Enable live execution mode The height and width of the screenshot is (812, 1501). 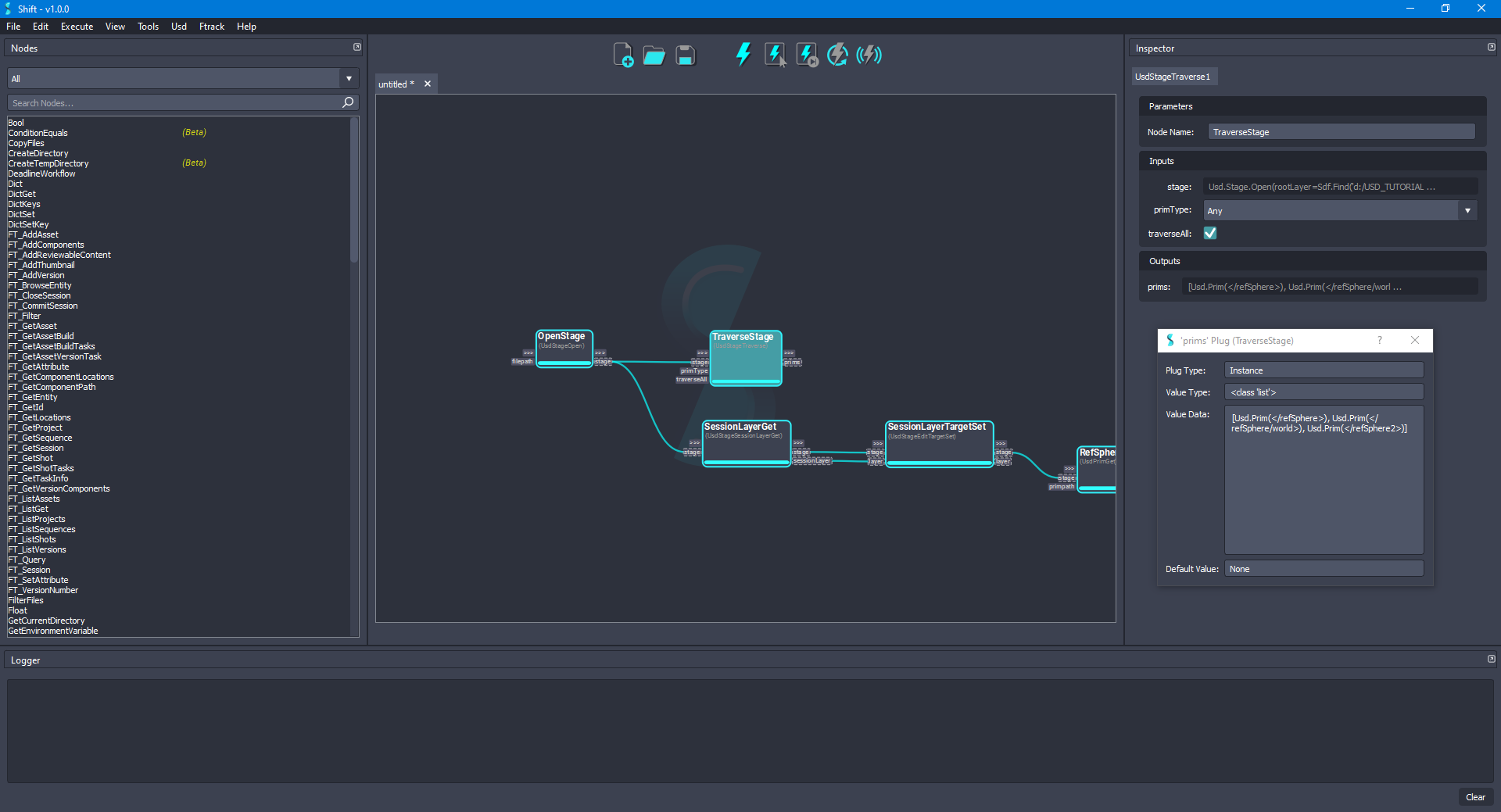point(868,55)
